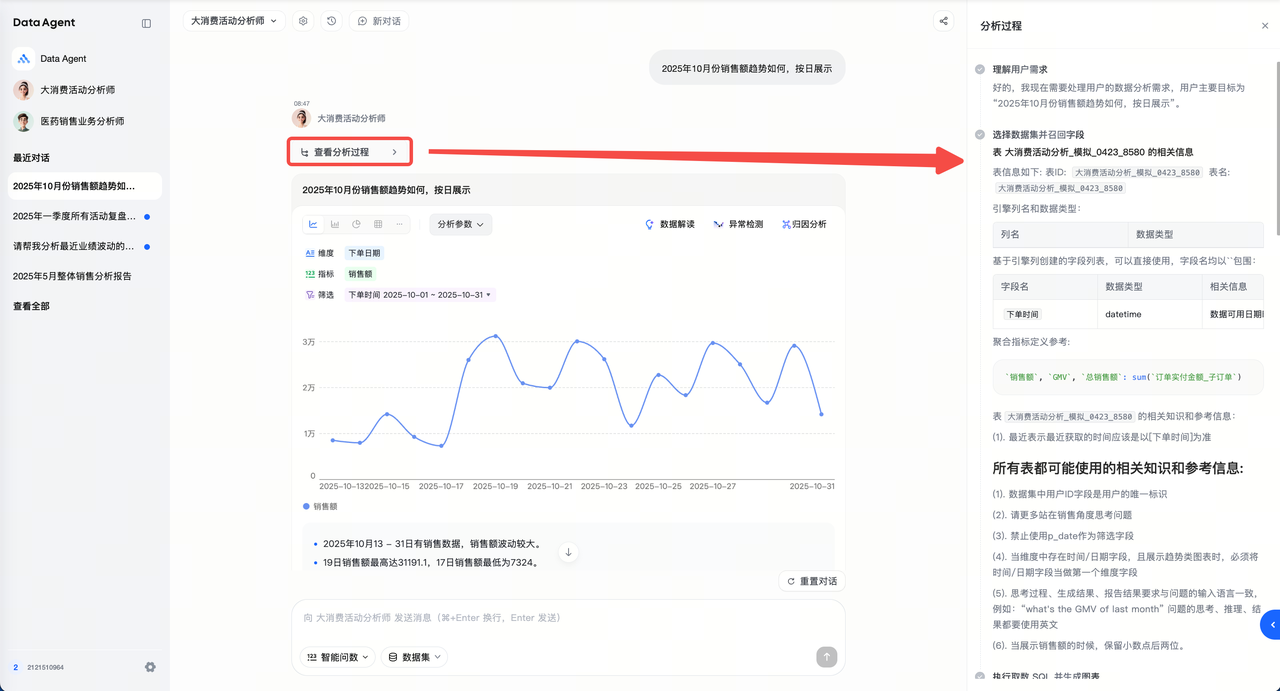Image resolution: width=1280 pixels, height=691 pixels.
Task: Click the 销售额 metric tag
Action: tap(361, 274)
